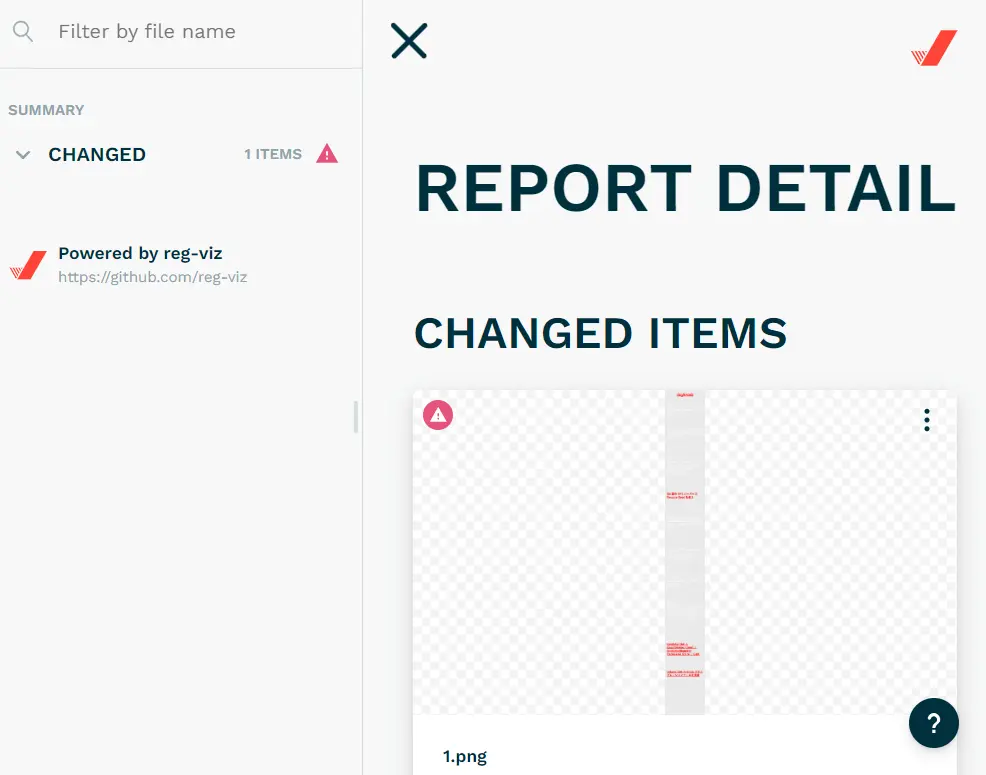Click the 1.png file name label

pyautogui.click(x=465, y=756)
